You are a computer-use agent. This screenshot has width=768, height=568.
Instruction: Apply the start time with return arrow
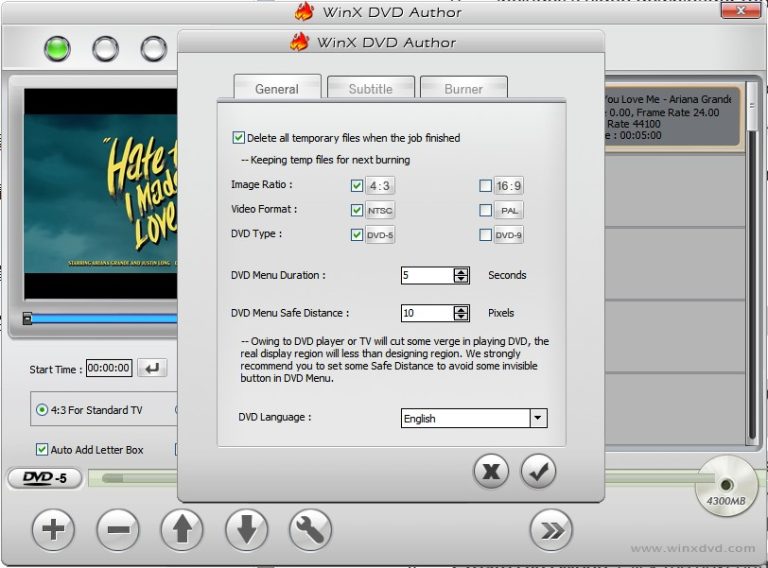coord(152,368)
